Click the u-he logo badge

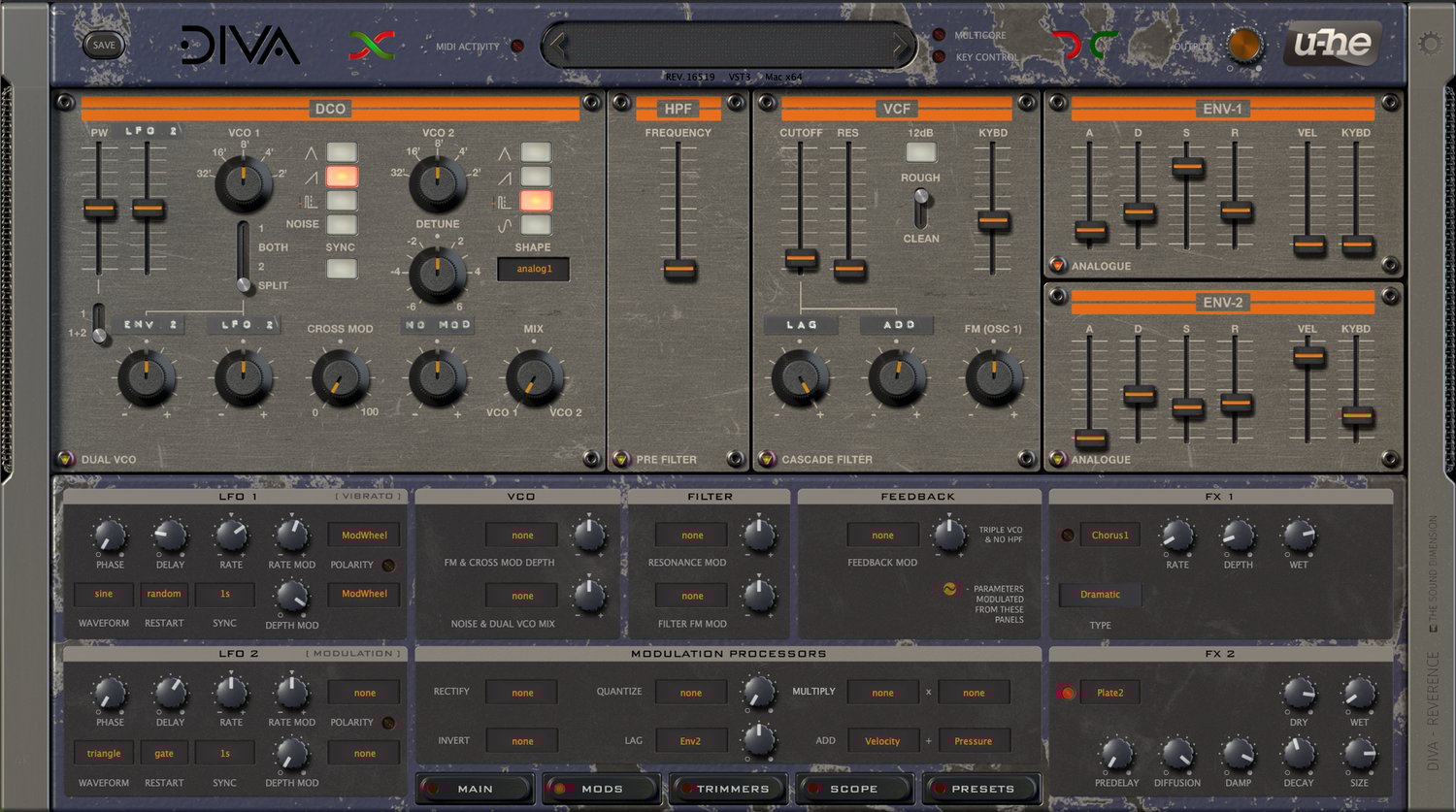click(x=1332, y=45)
